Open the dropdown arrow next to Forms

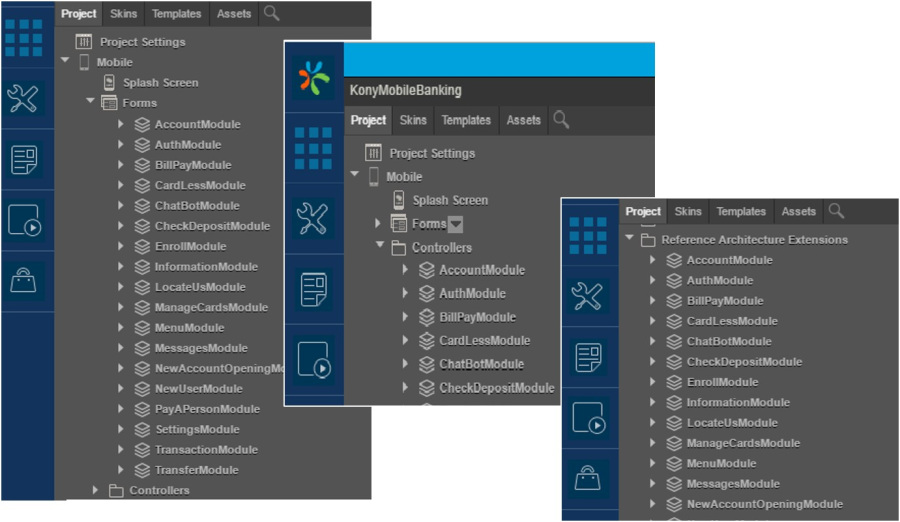(x=456, y=224)
